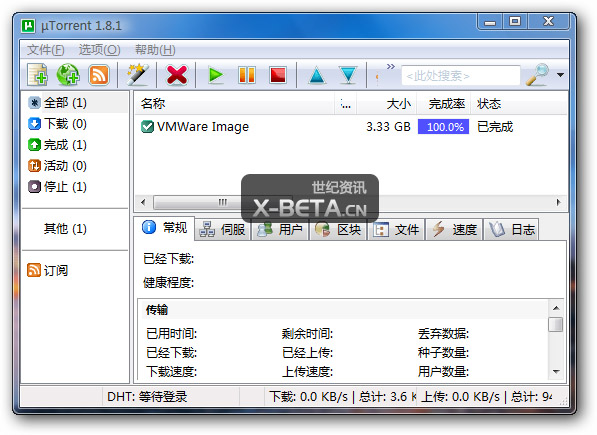
Task: Open the search engine dropdown arrow
Action: [560, 75]
